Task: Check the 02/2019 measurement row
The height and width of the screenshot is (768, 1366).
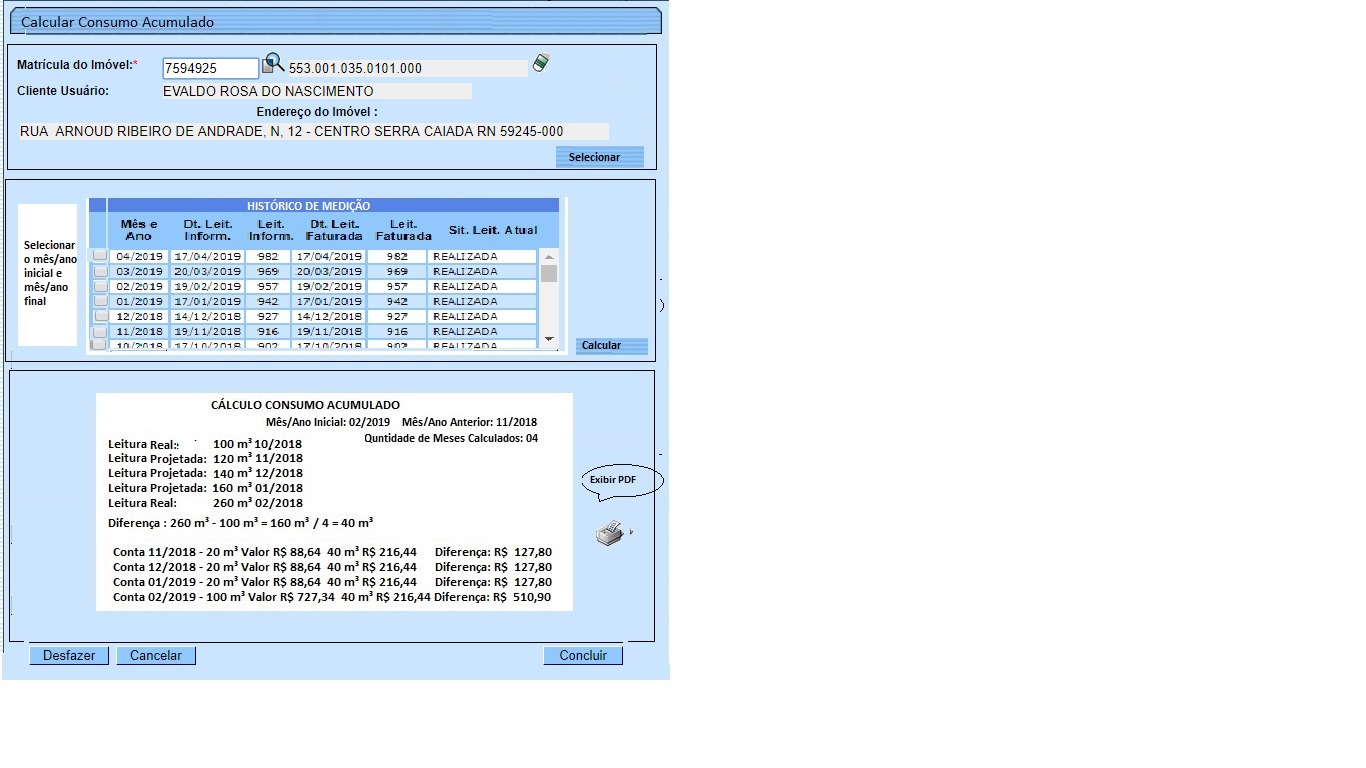Action: pyautogui.click(x=100, y=286)
